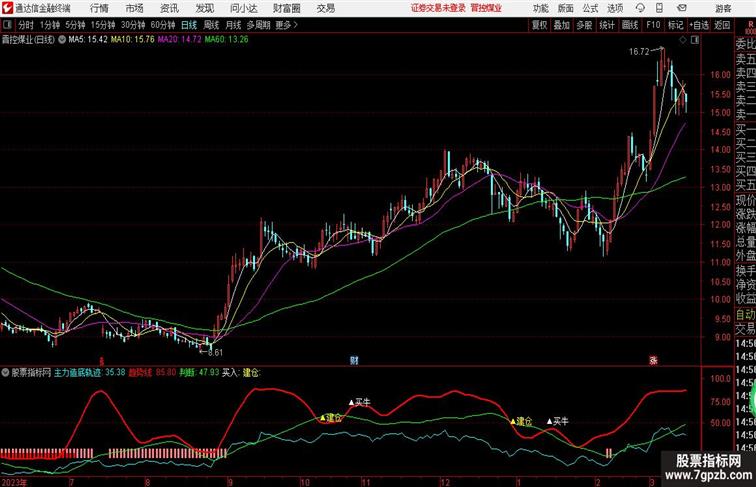This screenshot has height=487, width=756.
Task: Click the 复权 toolbar button
Action: pos(539,25)
